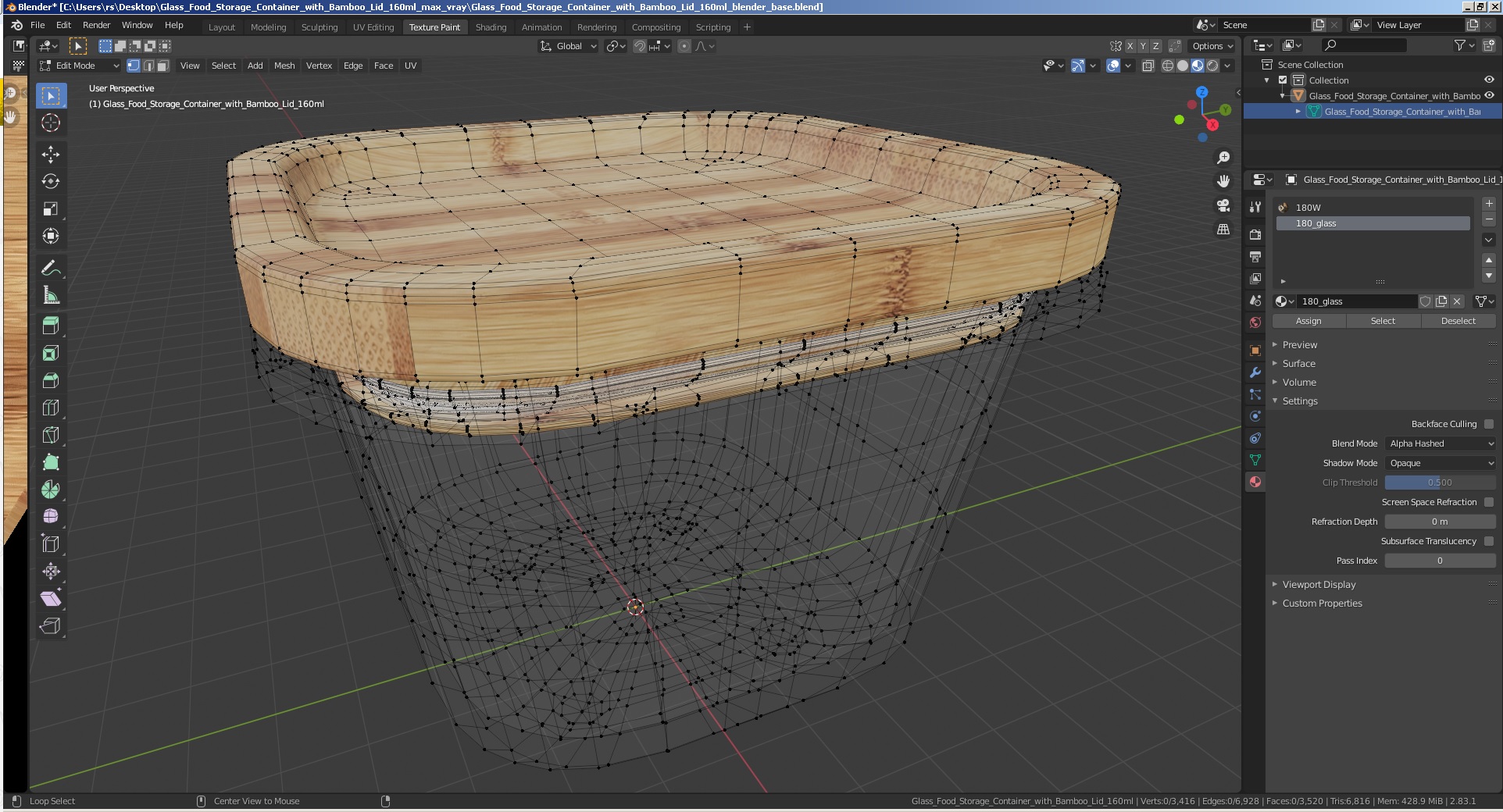The image size is (1503, 812).
Task: Switch to the UV Editing workspace tab
Action: click(373, 27)
